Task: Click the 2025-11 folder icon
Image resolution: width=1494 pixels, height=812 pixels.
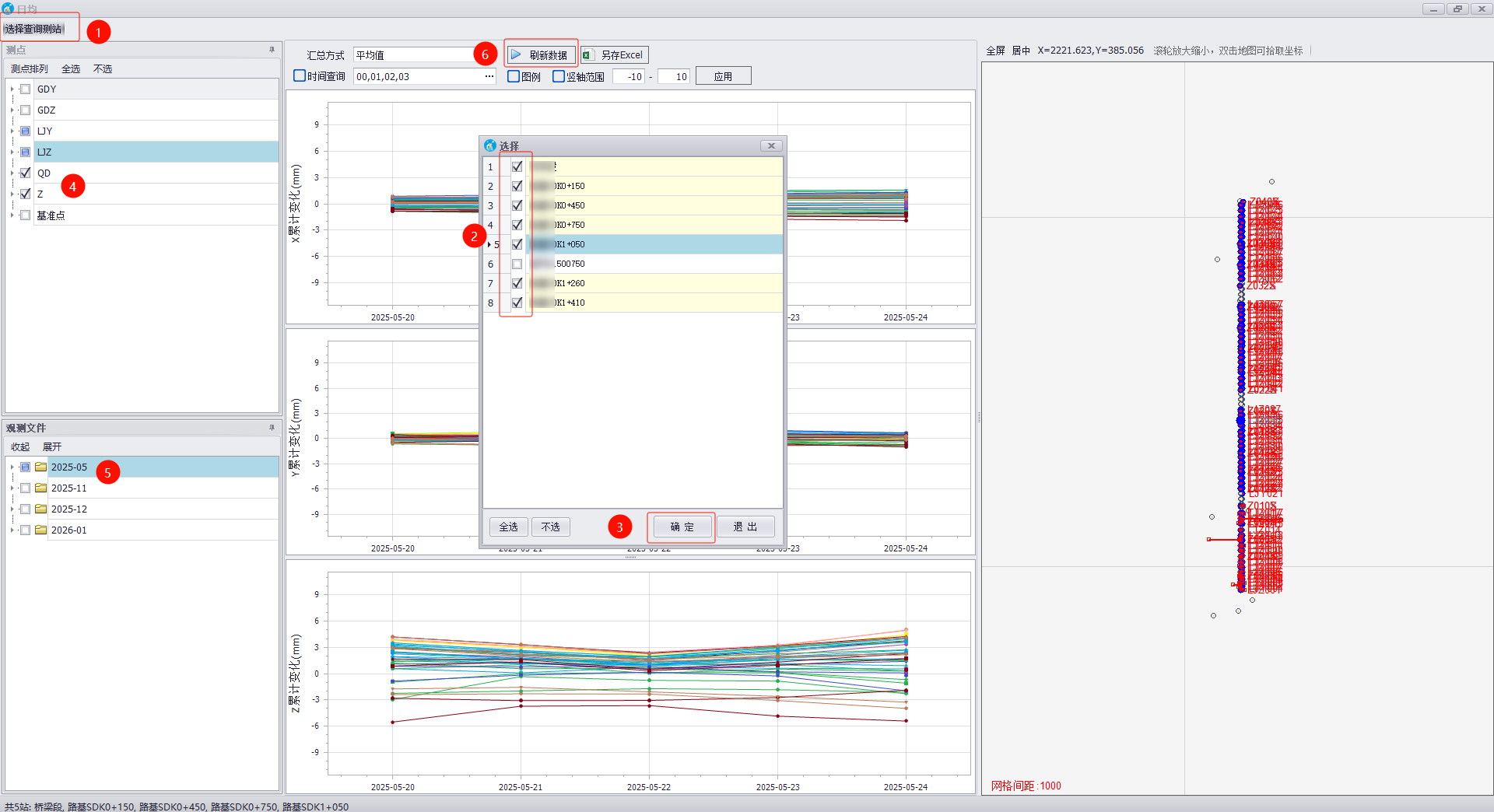Action: (x=41, y=488)
